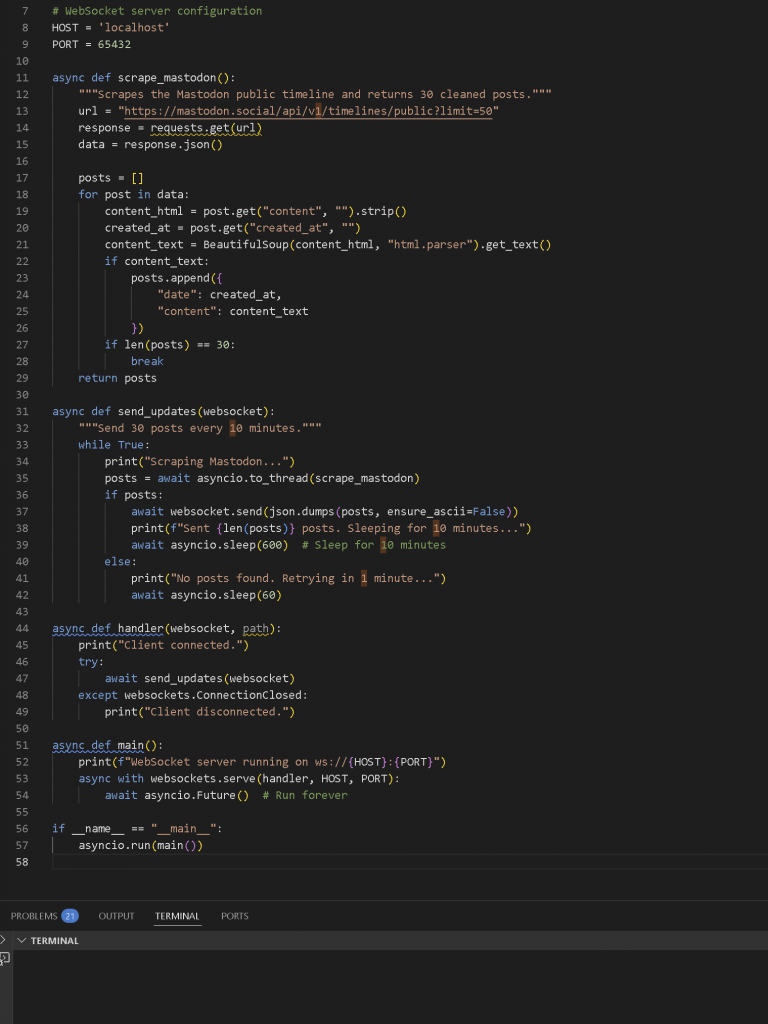Click the comment '# WebSocket server configuration'

point(157,11)
